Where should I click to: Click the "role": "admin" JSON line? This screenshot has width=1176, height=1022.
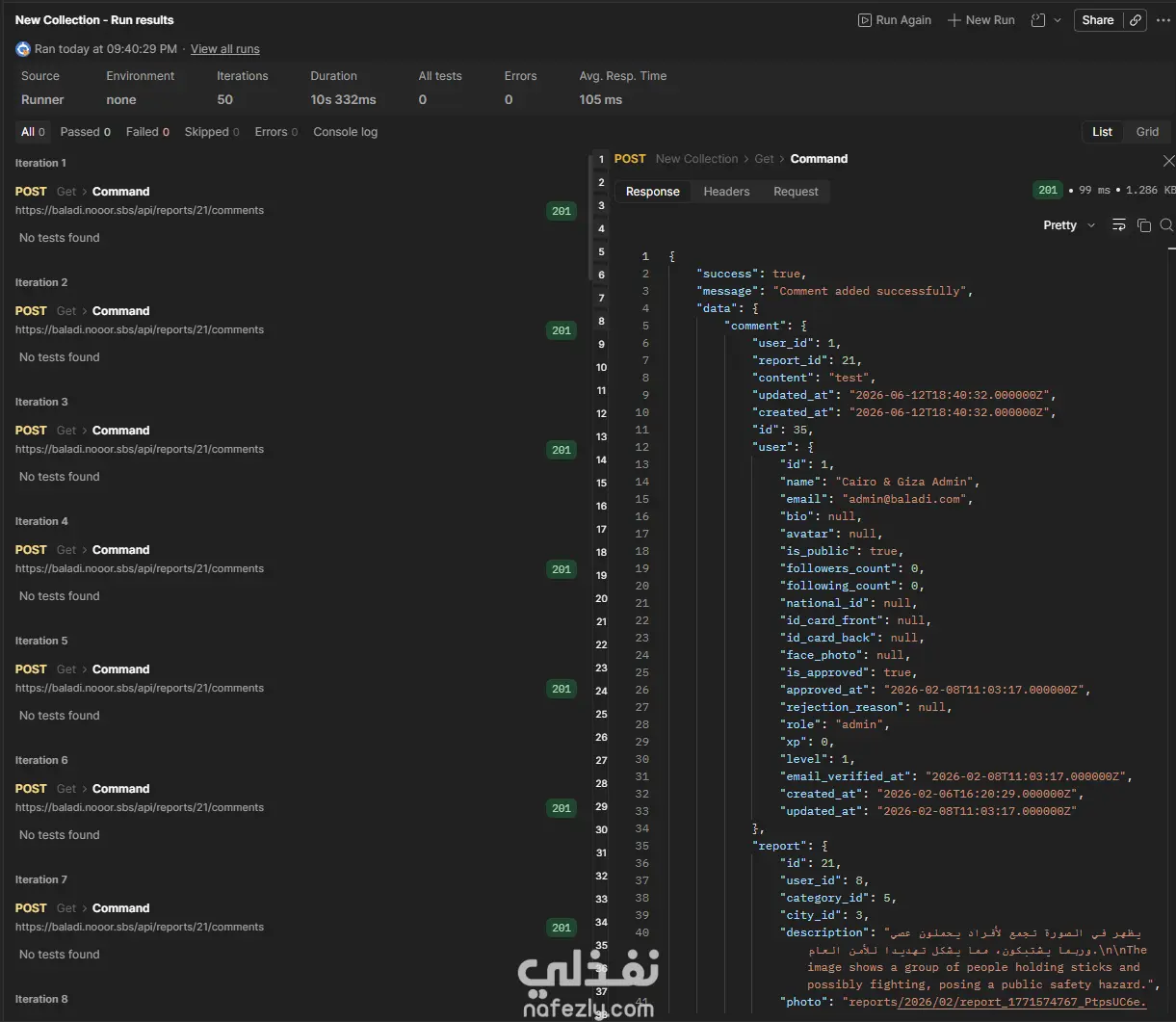(835, 724)
